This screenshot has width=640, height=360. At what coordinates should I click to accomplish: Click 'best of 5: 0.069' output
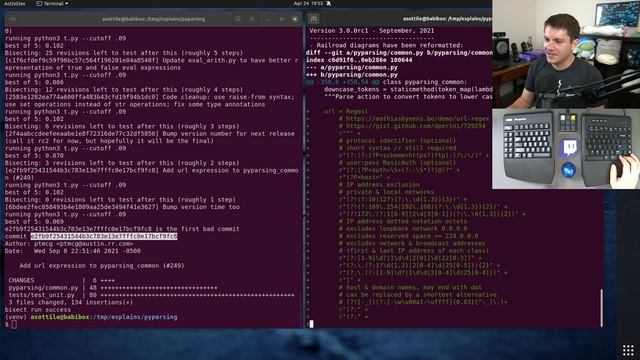pos(34,222)
